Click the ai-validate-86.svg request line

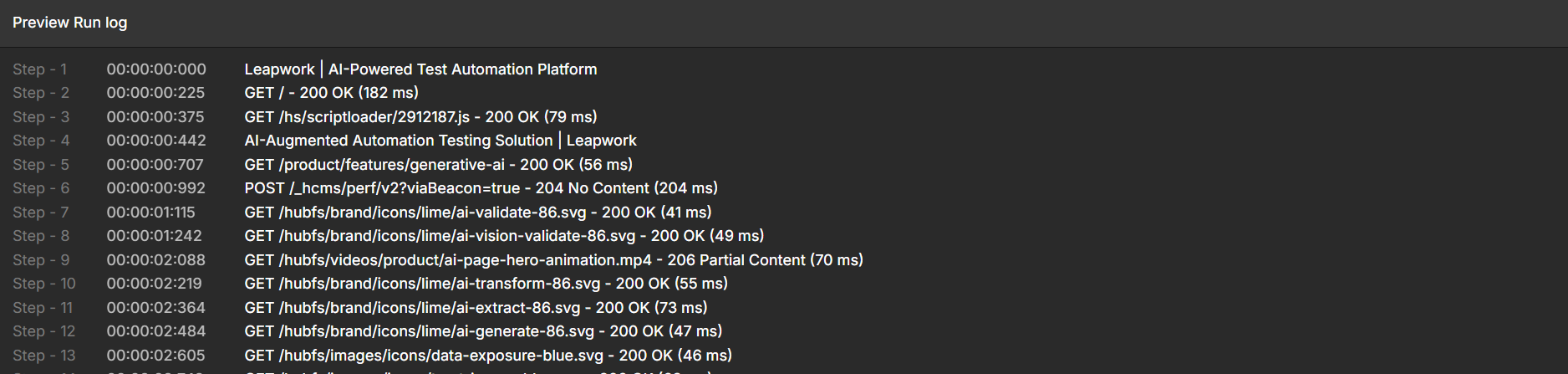coord(477,213)
